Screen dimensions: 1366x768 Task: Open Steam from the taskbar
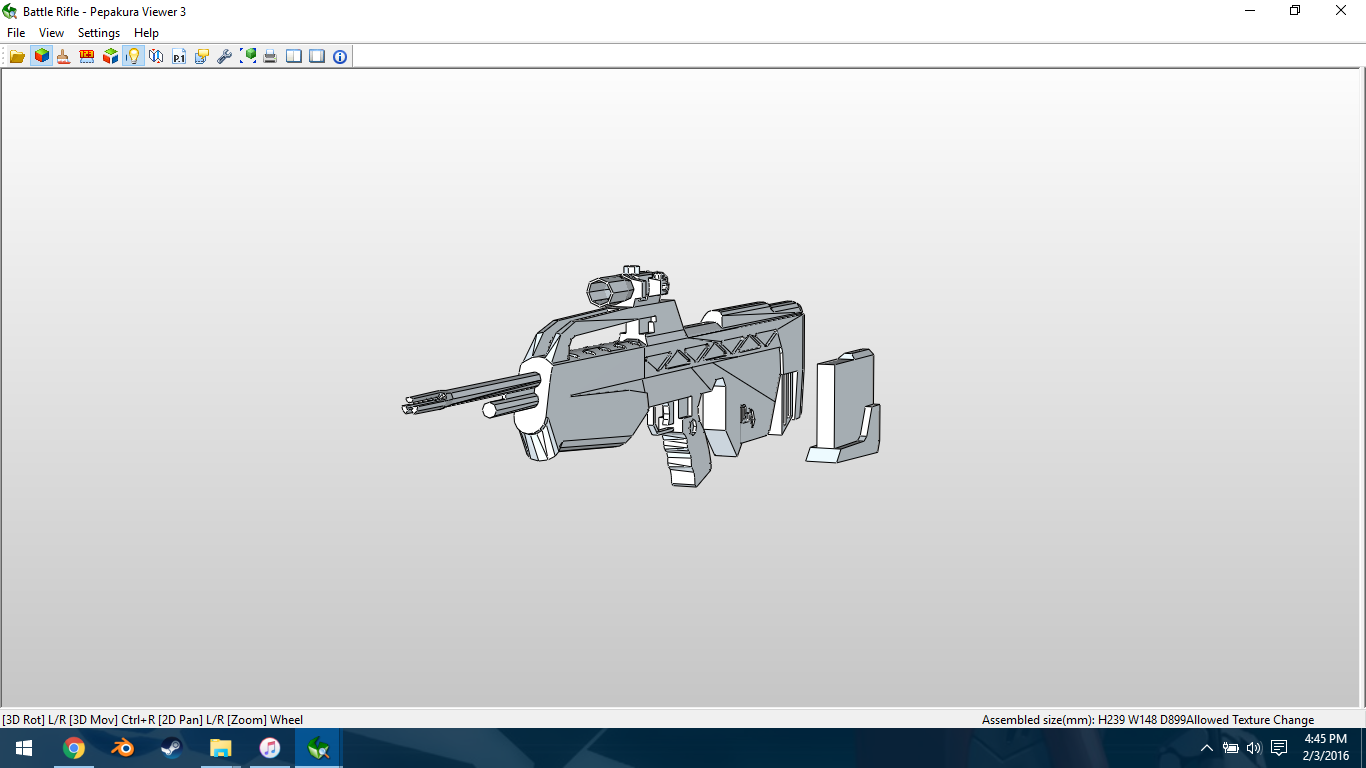[172, 748]
